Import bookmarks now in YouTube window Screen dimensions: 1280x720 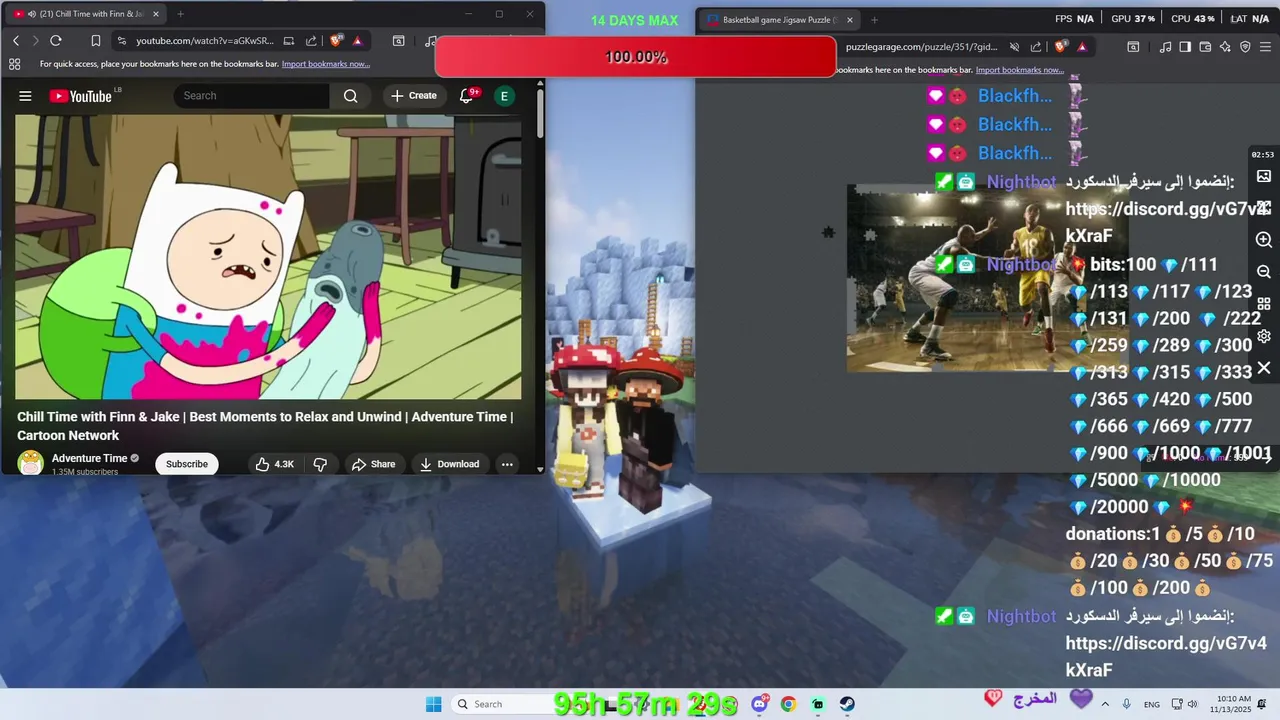[326, 64]
